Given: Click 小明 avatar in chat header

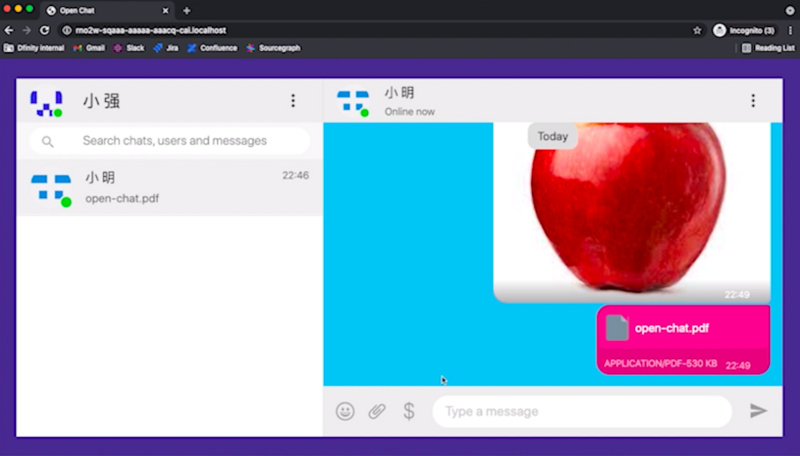Looking at the screenshot, I should (353, 101).
